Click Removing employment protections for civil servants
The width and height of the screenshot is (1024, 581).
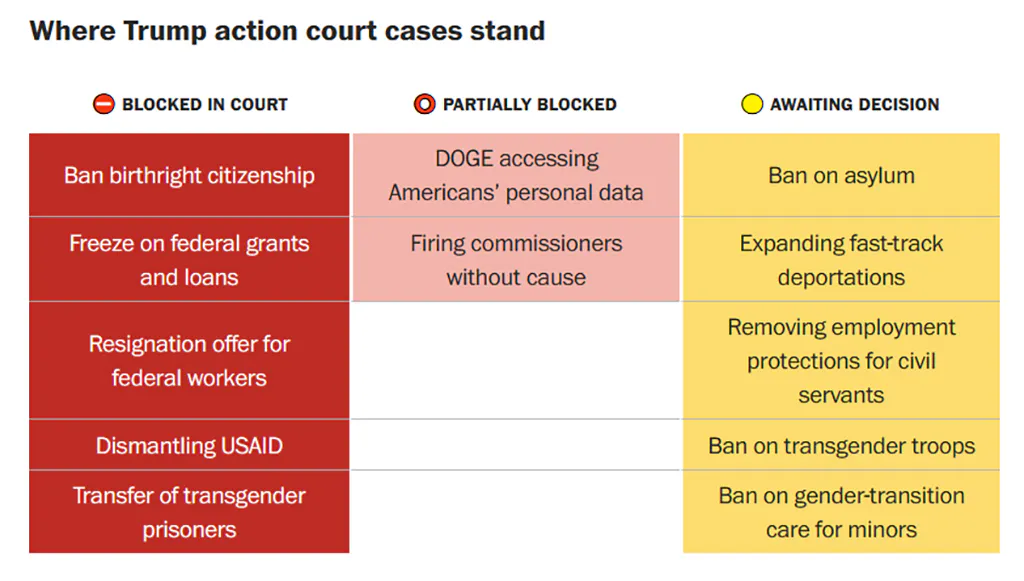click(x=841, y=361)
